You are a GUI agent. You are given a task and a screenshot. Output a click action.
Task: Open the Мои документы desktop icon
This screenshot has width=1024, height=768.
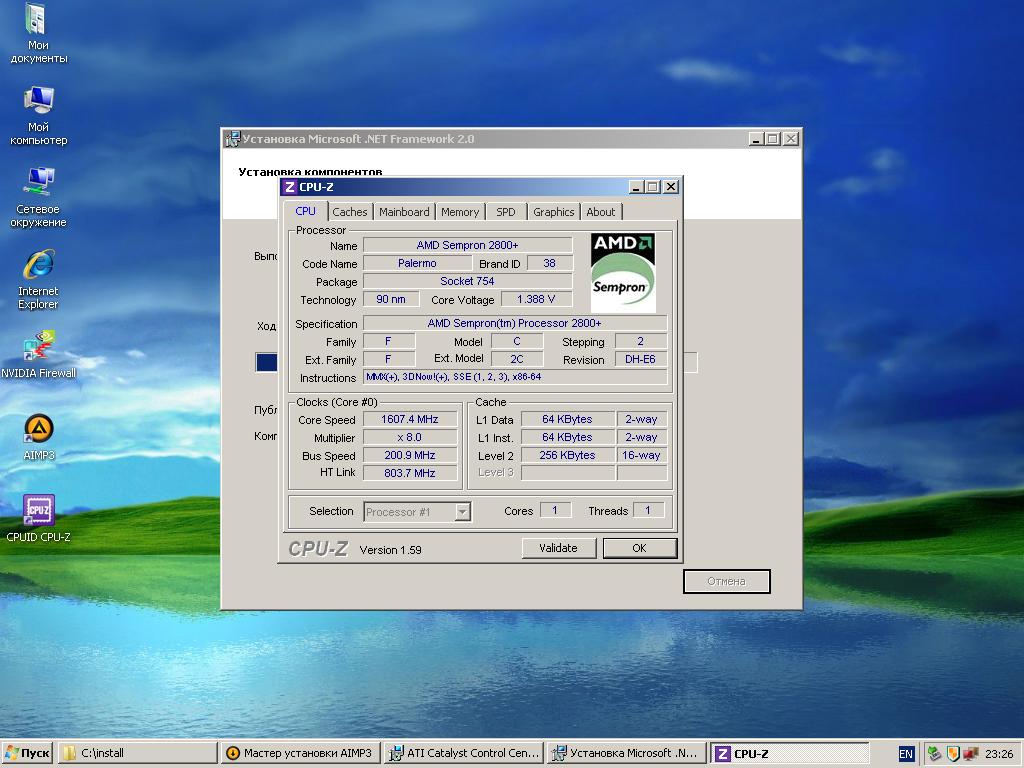click(x=38, y=34)
